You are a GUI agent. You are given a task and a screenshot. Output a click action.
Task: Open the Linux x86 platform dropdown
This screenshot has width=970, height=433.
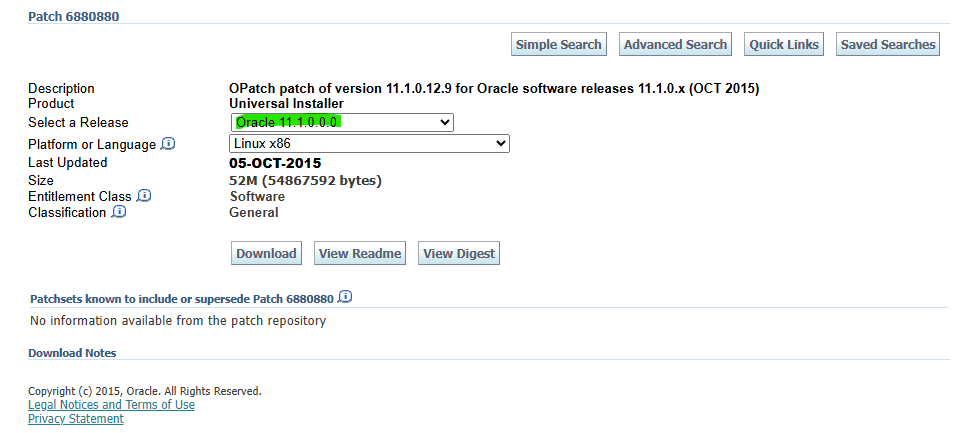369,144
